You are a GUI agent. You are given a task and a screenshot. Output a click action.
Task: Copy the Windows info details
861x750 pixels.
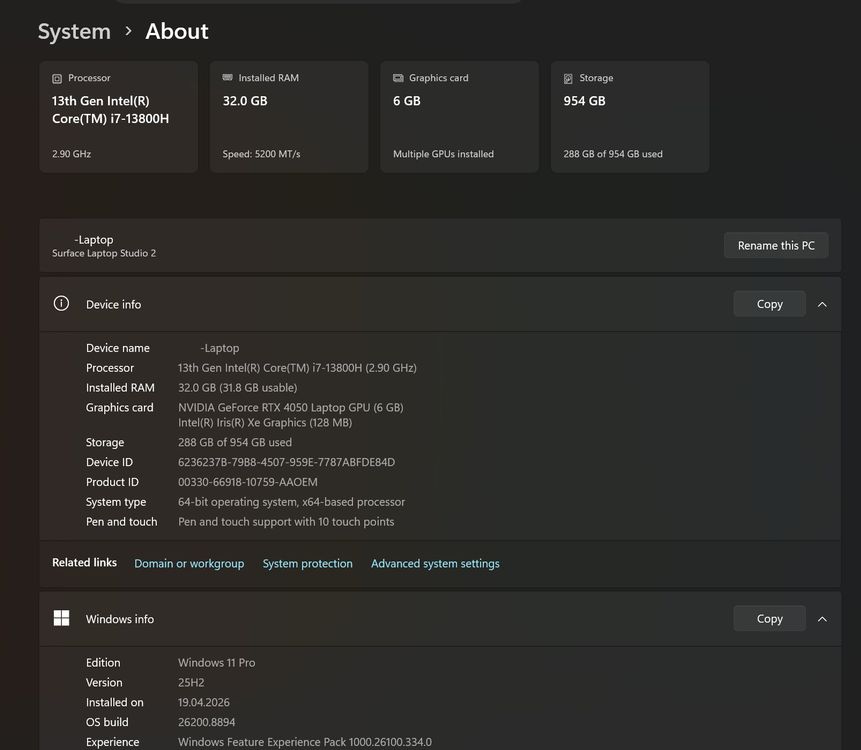click(x=769, y=618)
